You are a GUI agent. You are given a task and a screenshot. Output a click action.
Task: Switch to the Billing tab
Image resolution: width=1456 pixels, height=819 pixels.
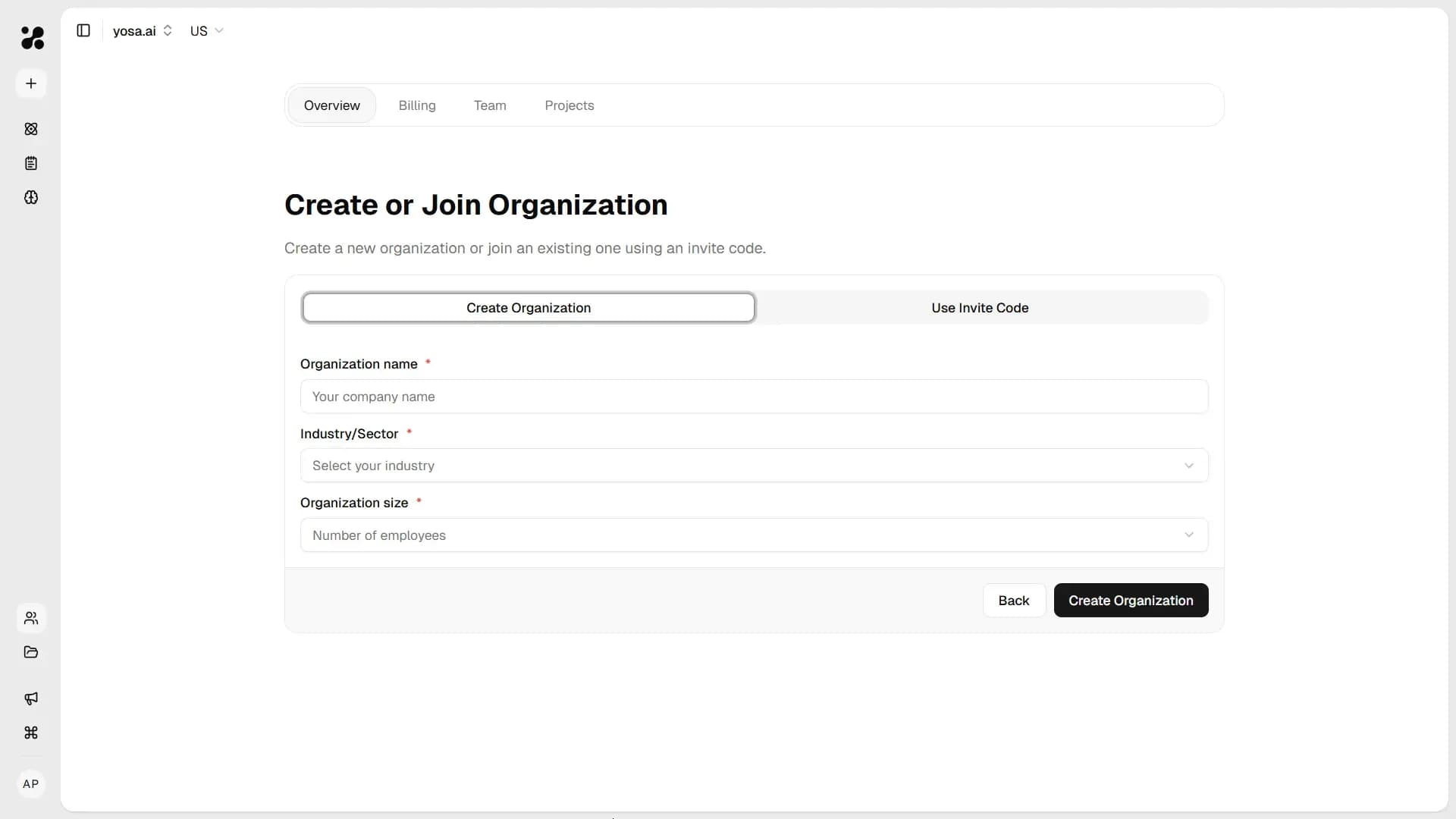tap(417, 105)
